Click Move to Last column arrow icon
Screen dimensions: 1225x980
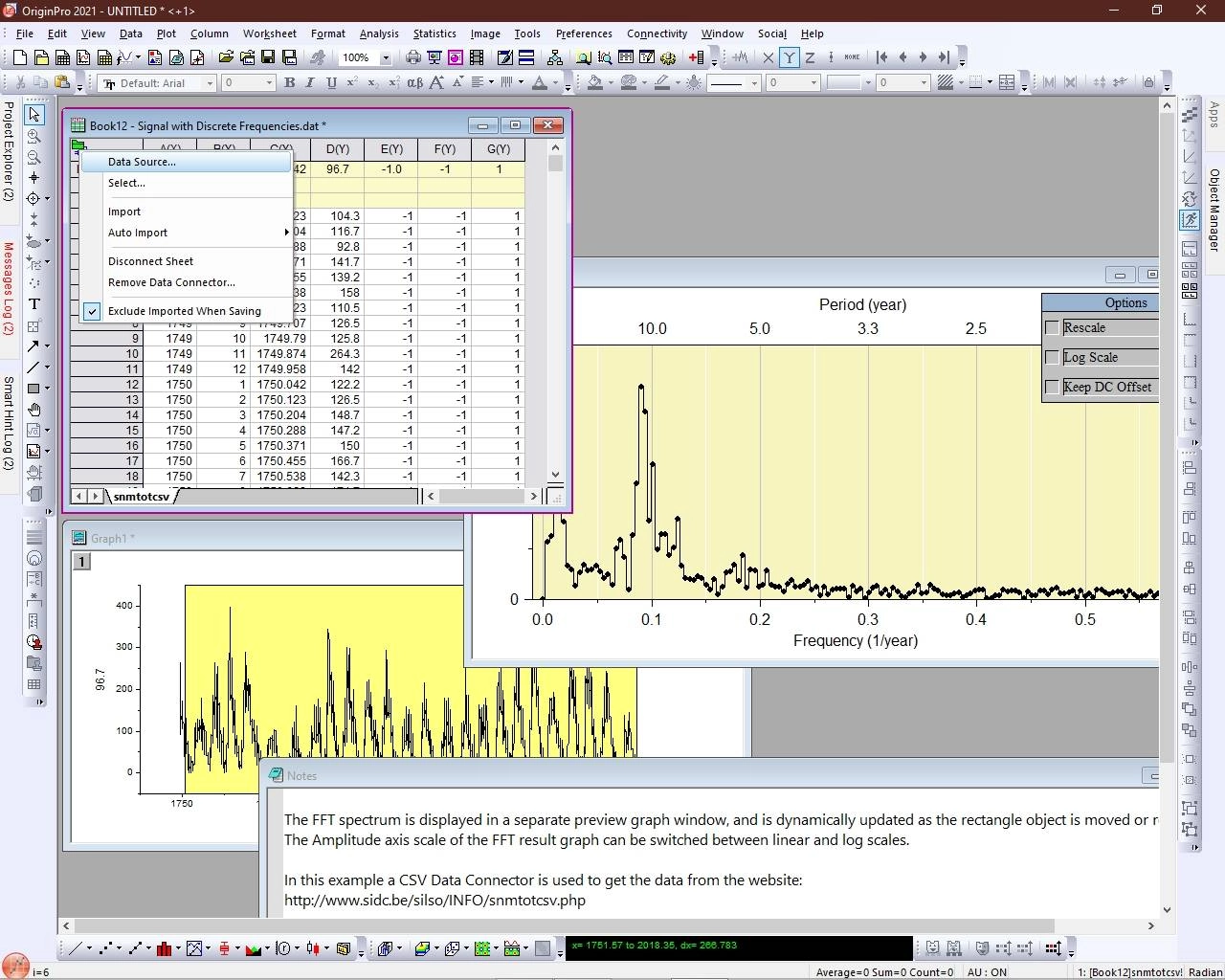[x=945, y=57]
